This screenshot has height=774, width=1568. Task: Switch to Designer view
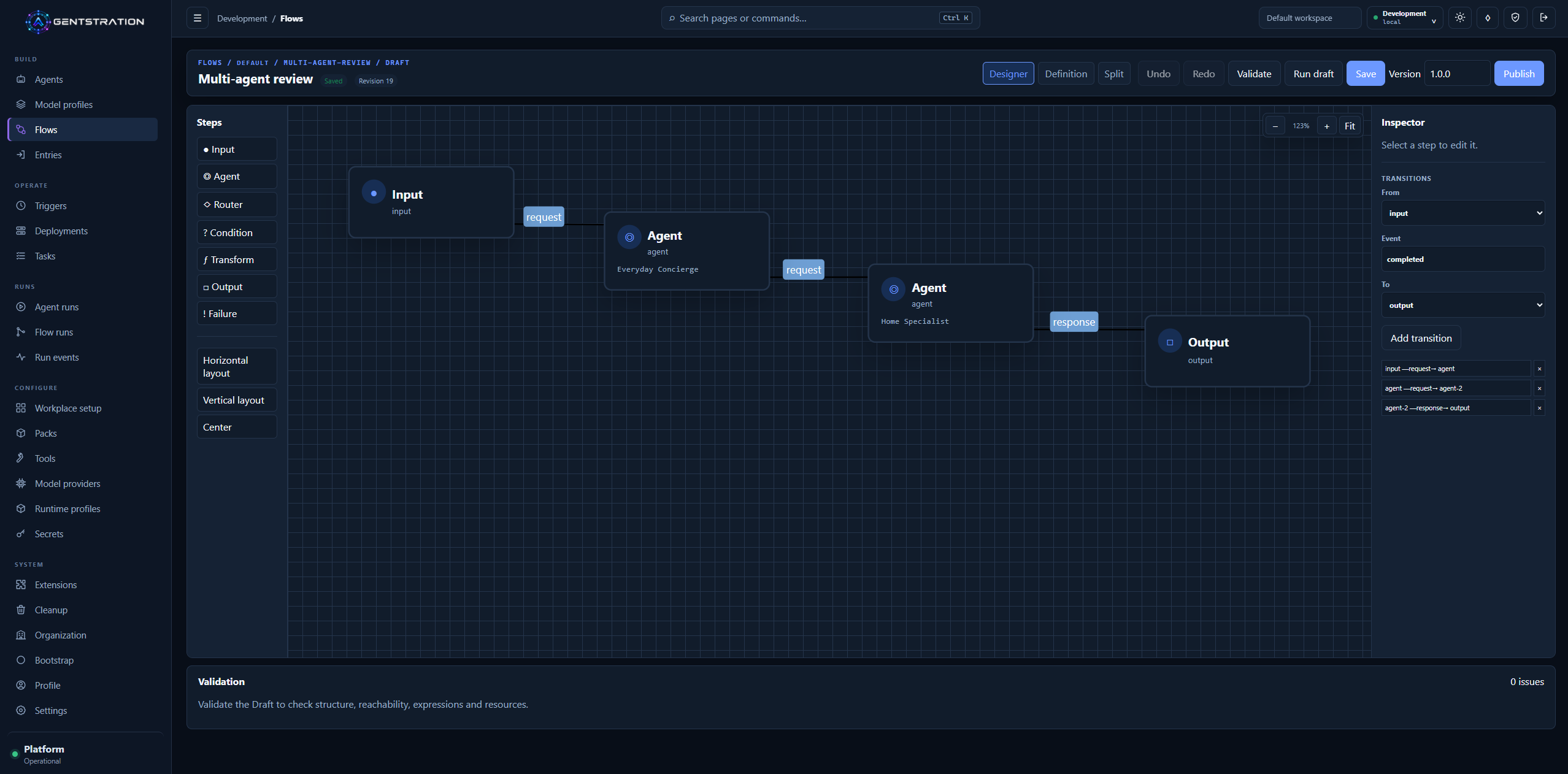pos(1008,74)
